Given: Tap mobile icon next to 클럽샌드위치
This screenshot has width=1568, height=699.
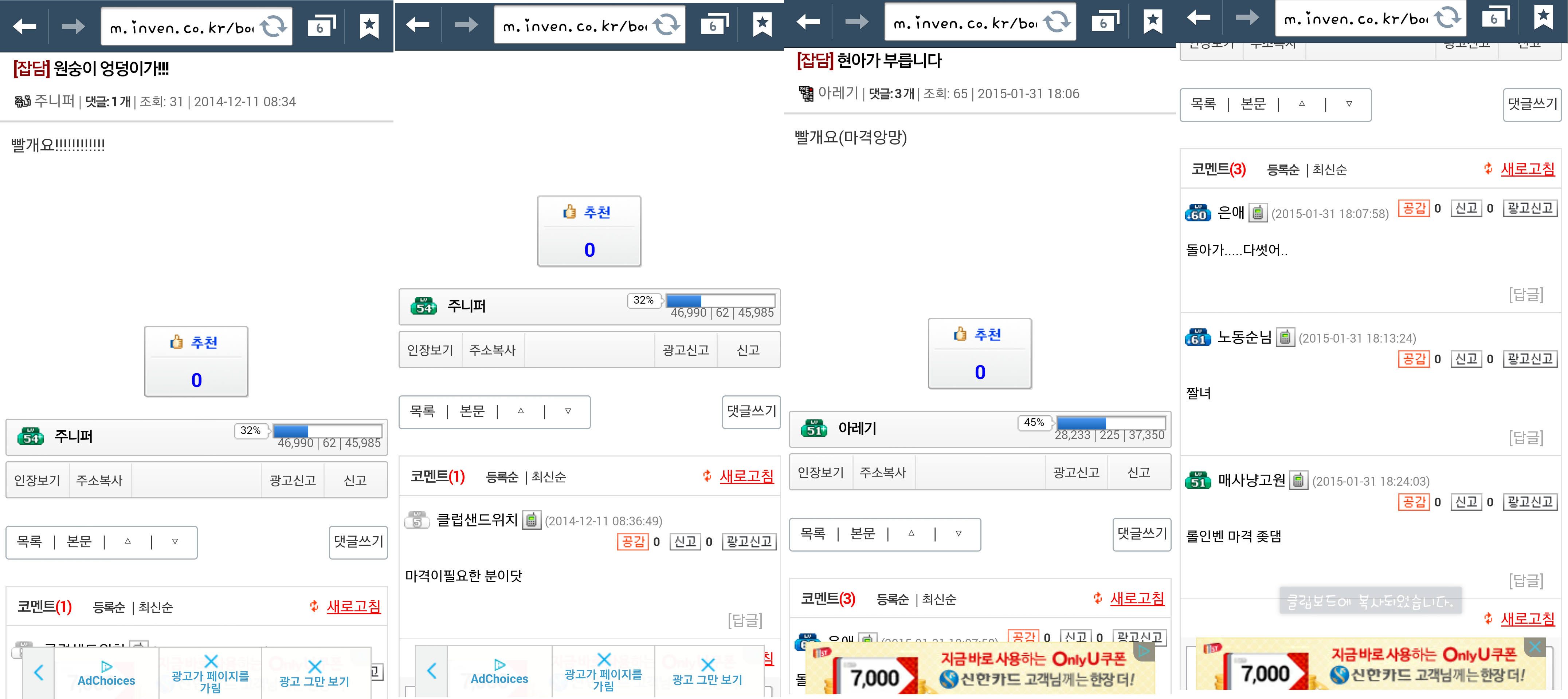Looking at the screenshot, I should (x=532, y=520).
